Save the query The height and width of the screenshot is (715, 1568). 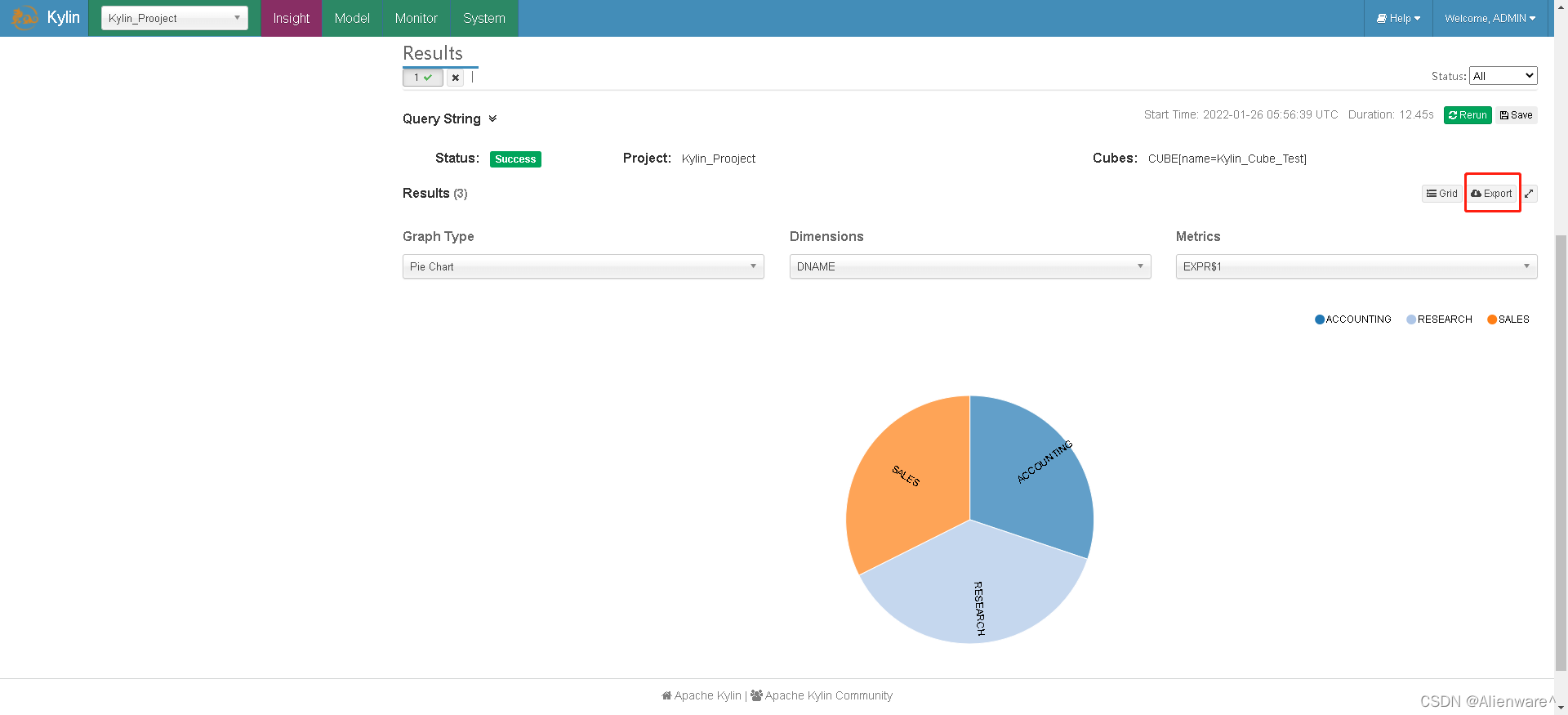[1517, 115]
